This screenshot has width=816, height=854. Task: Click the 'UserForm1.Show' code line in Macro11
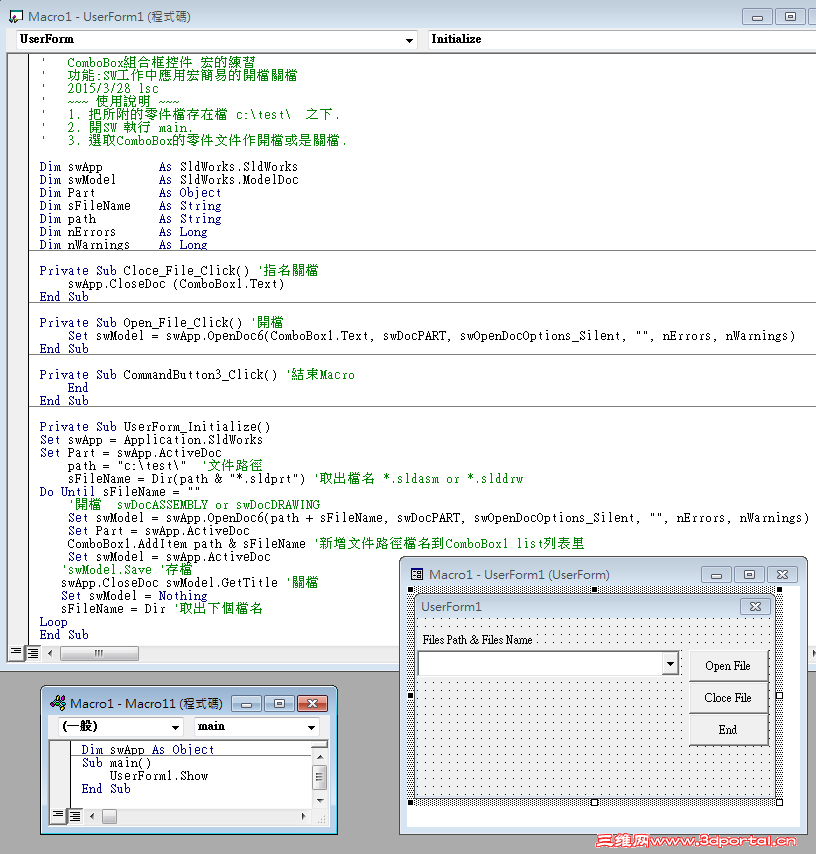tap(159, 776)
